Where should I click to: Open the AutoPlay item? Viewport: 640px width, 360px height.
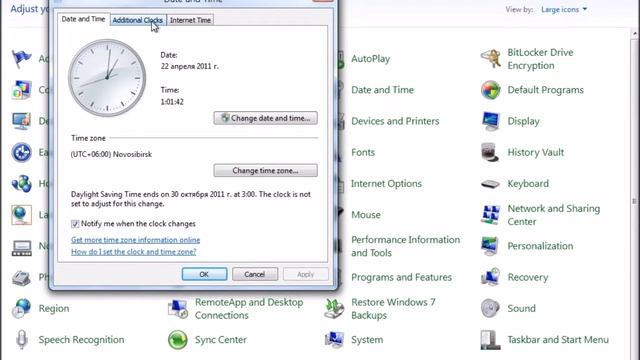point(370,59)
